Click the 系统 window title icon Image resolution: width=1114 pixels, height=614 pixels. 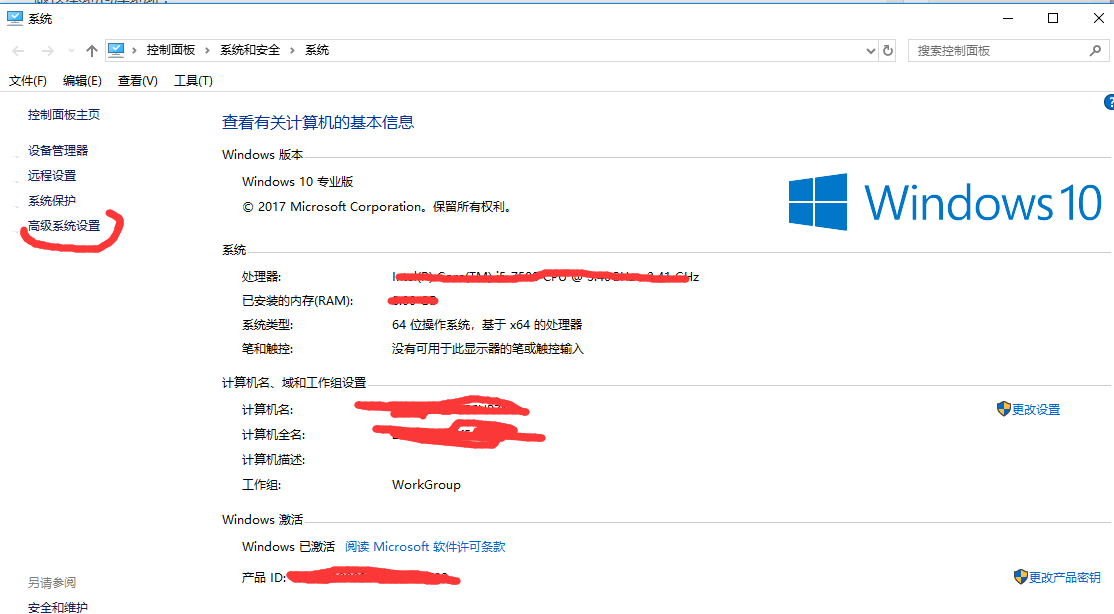point(15,18)
